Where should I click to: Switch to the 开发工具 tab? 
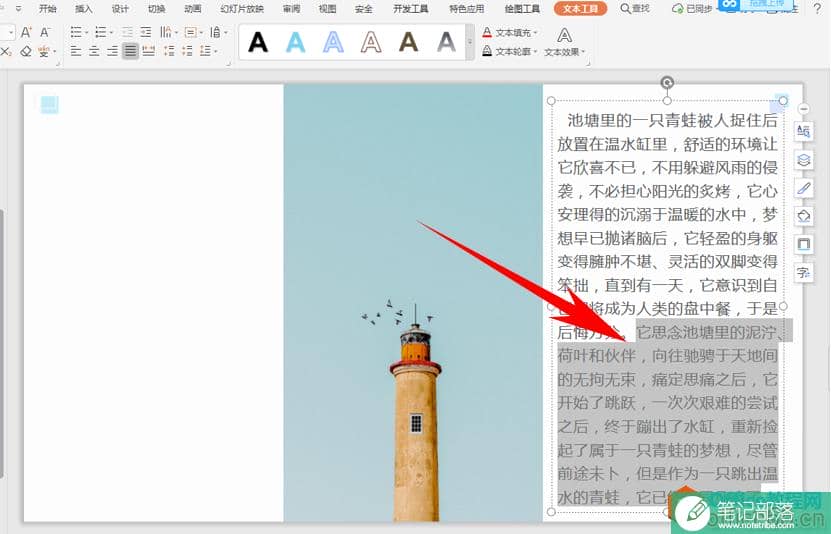(411, 9)
